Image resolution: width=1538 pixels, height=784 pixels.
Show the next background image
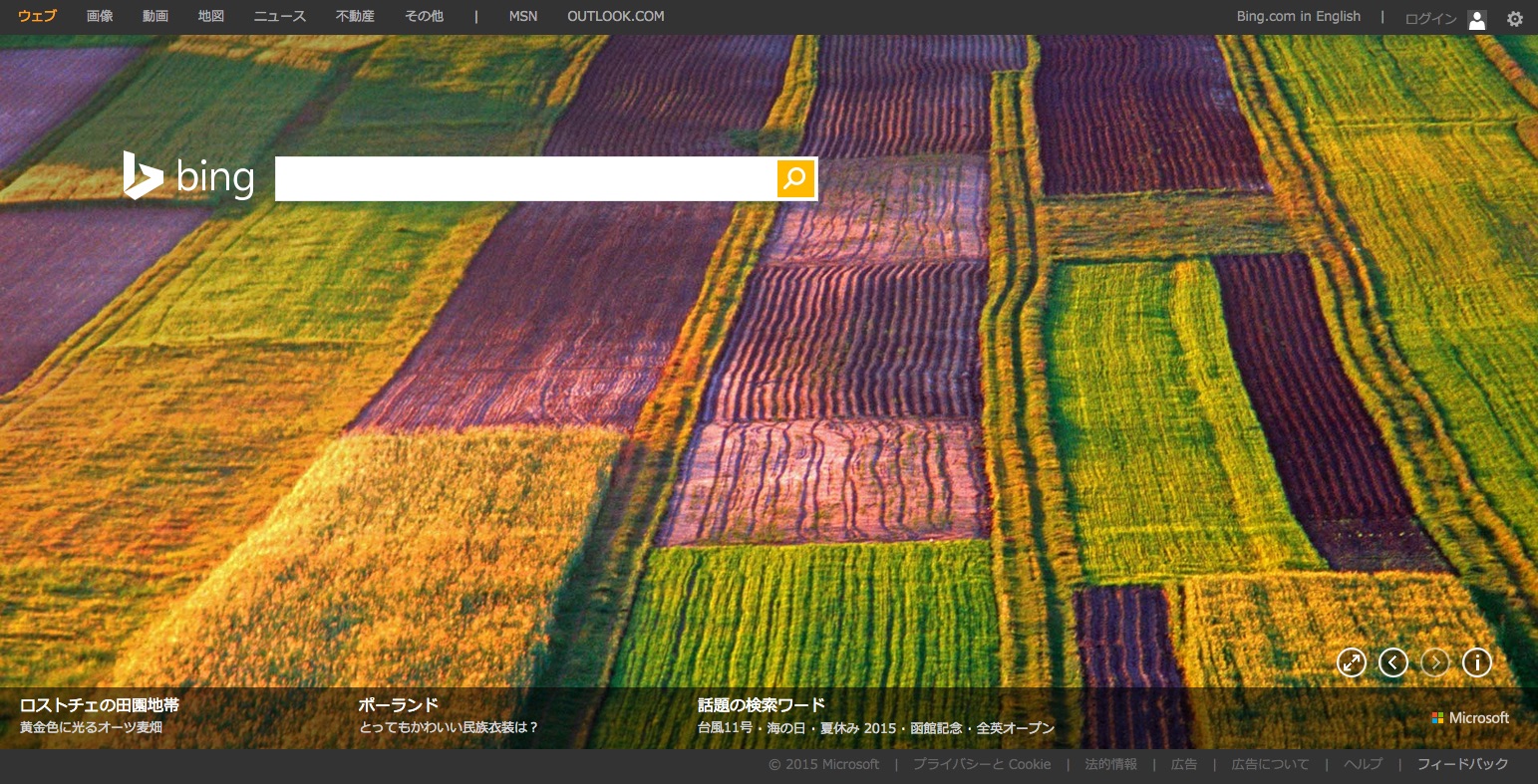click(1434, 662)
